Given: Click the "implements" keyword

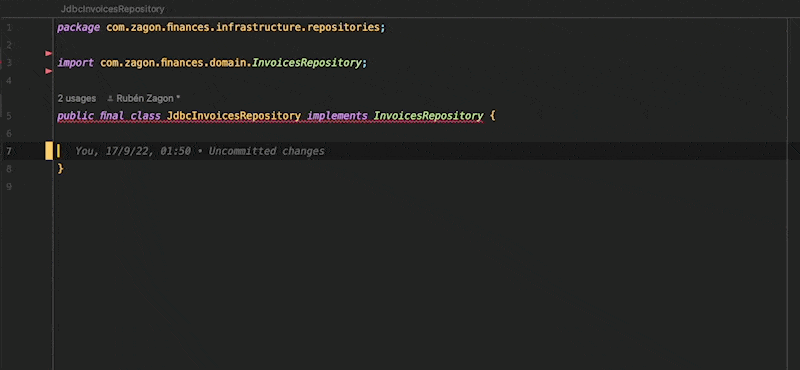Looking at the screenshot, I should (337, 116).
